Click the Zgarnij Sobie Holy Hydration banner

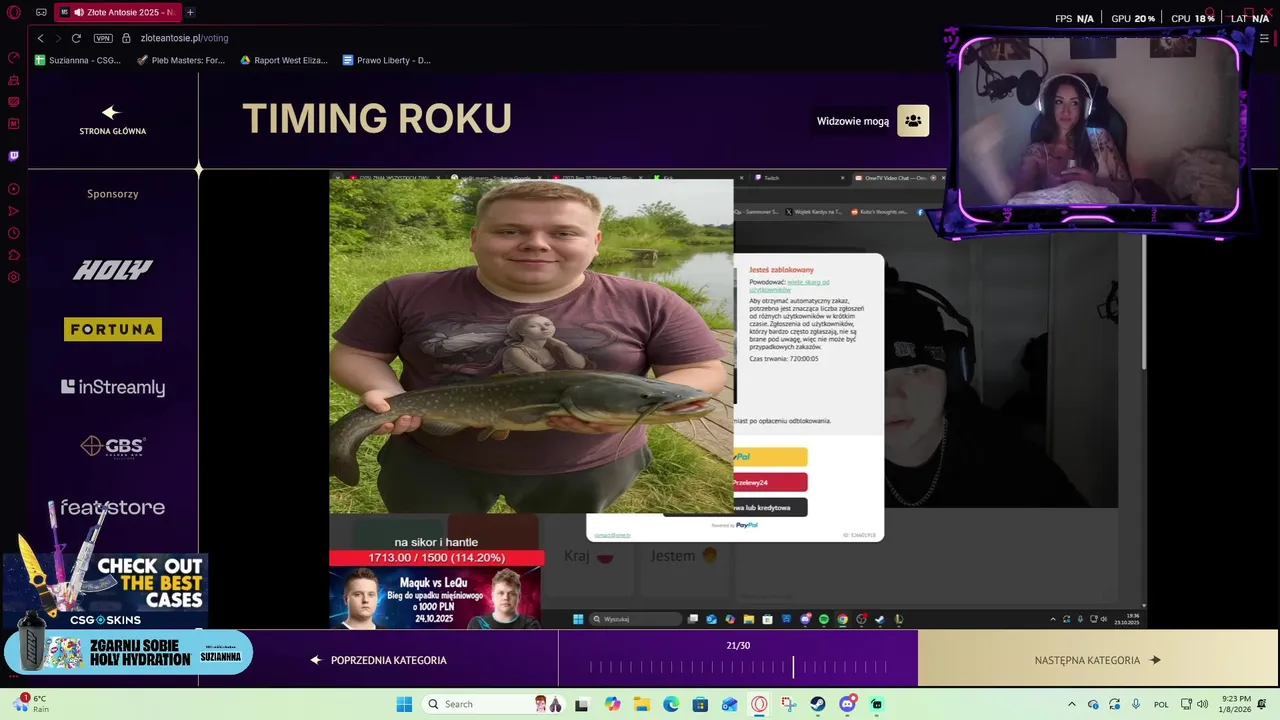pos(129,653)
